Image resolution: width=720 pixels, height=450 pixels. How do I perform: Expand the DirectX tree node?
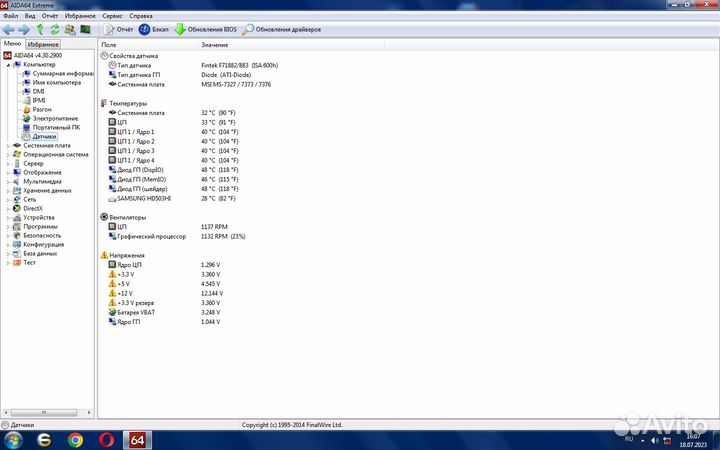8,208
